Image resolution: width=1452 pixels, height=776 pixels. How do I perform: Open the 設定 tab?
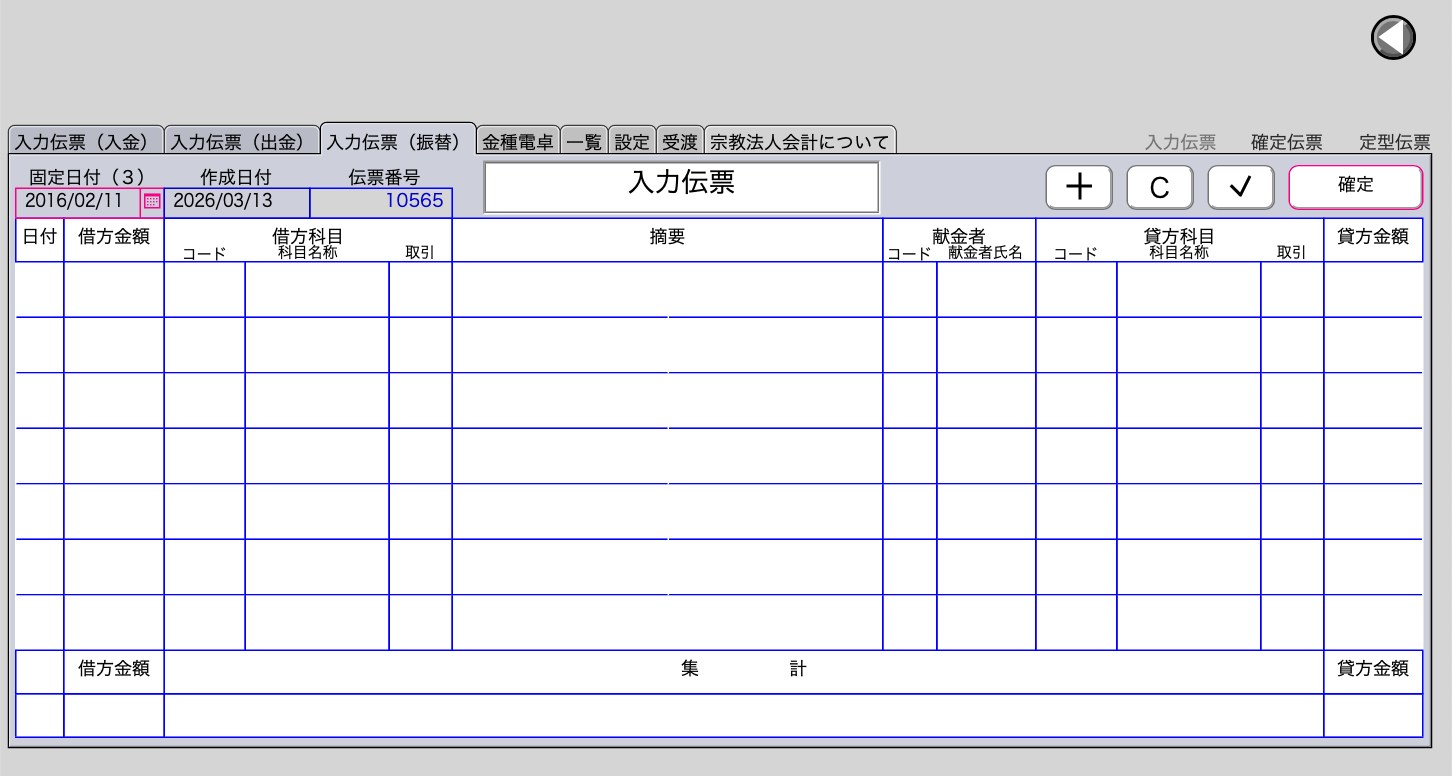(x=632, y=142)
